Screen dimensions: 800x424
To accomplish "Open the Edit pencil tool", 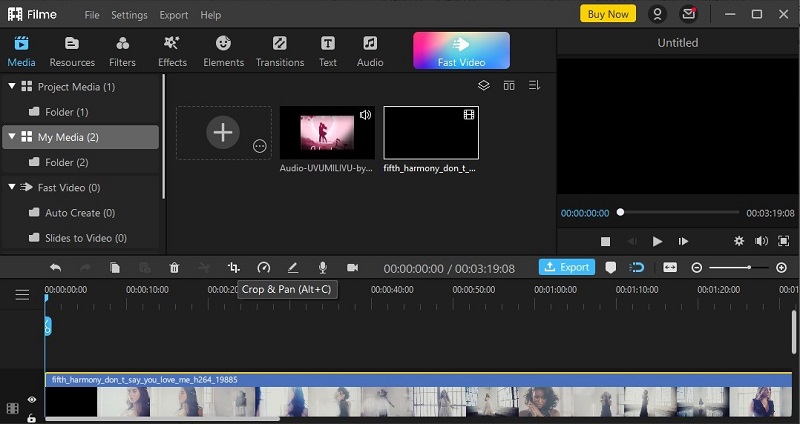I will click(x=293, y=267).
